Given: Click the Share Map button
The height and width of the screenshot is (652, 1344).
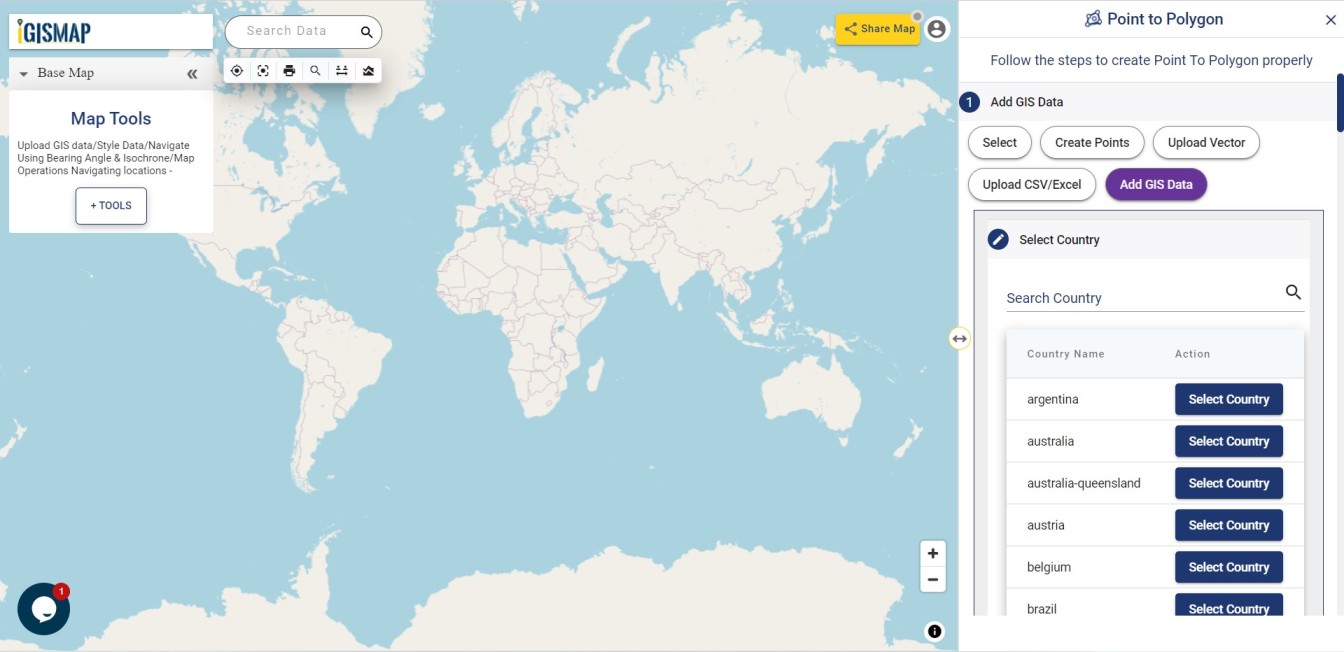Looking at the screenshot, I should (877, 29).
